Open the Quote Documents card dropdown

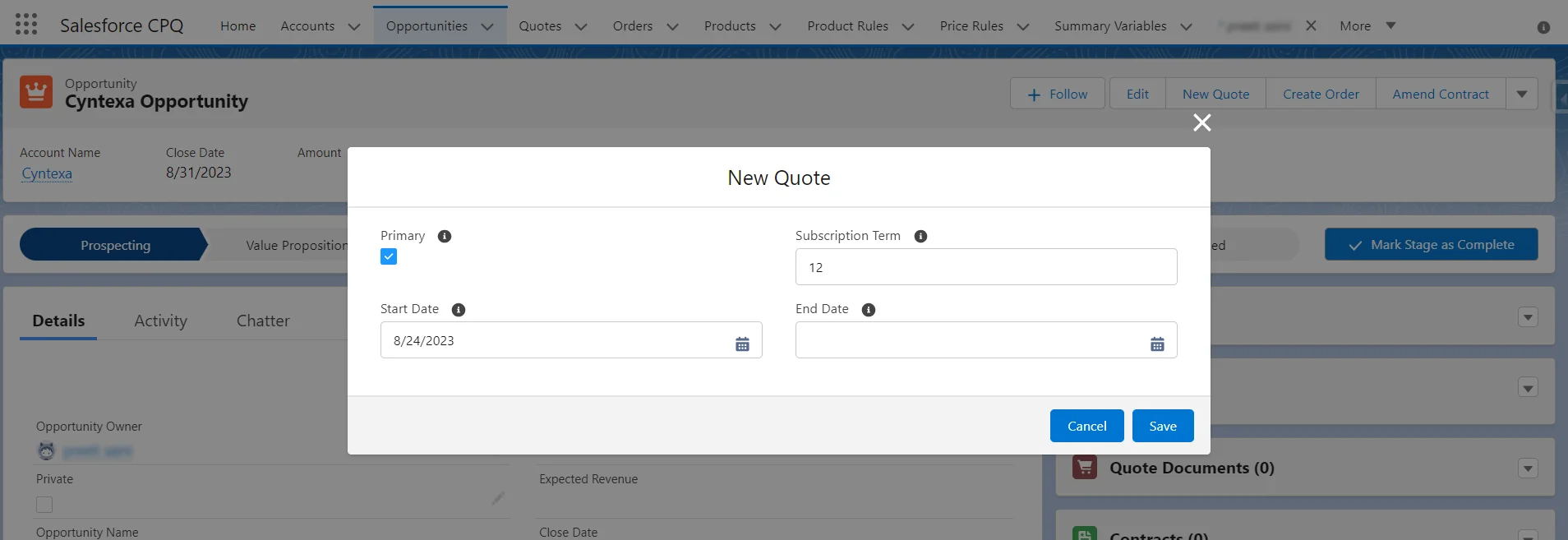(1528, 468)
